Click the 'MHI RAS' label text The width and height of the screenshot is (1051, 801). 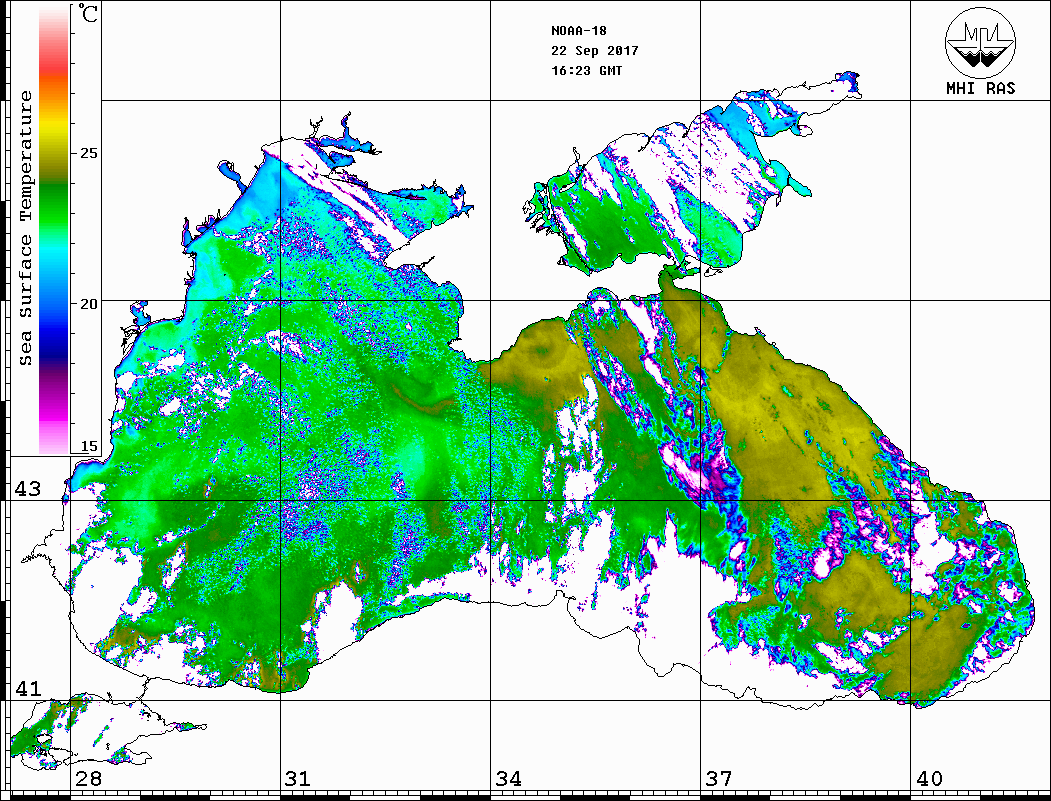[980, 88]
